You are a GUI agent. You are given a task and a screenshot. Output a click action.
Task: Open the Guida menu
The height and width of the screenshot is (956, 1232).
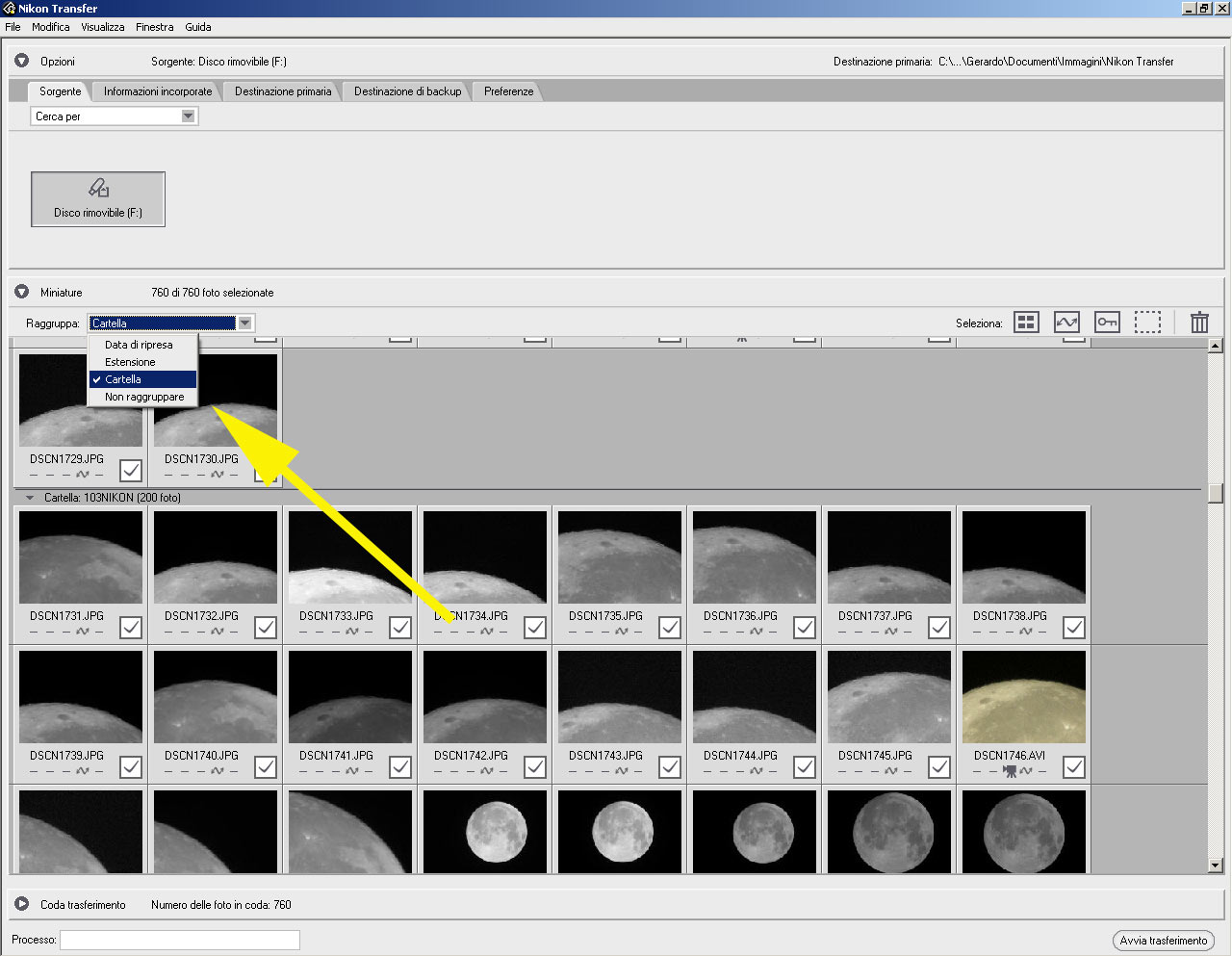pos(198,27)
